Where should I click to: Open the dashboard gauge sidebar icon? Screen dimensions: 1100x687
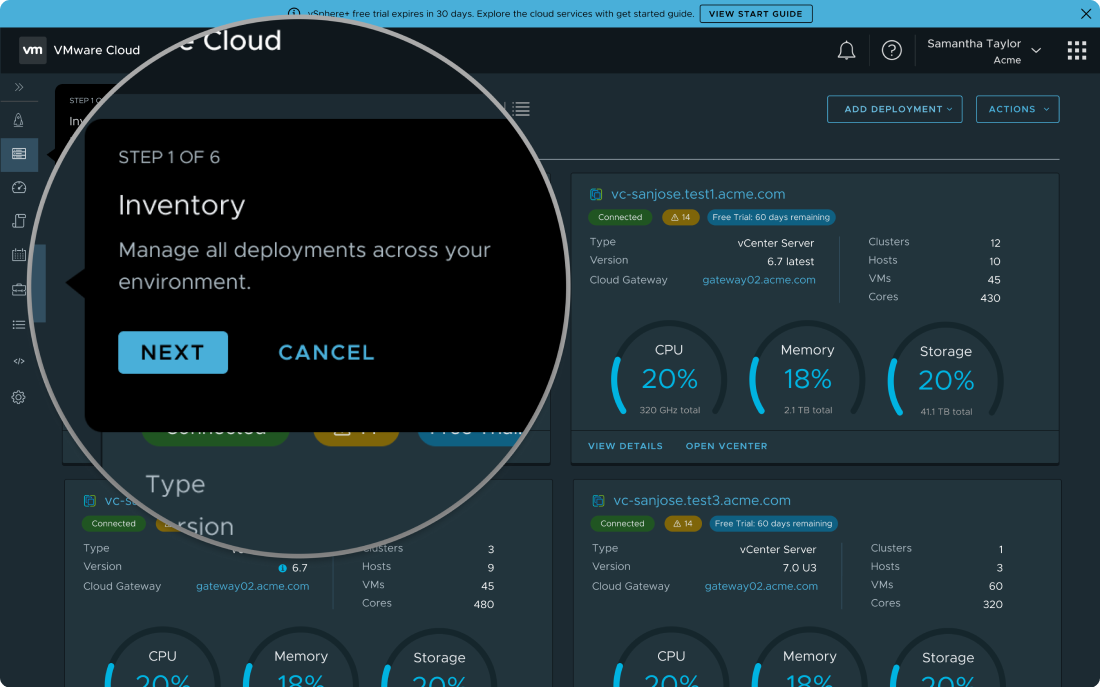(19, 187)
